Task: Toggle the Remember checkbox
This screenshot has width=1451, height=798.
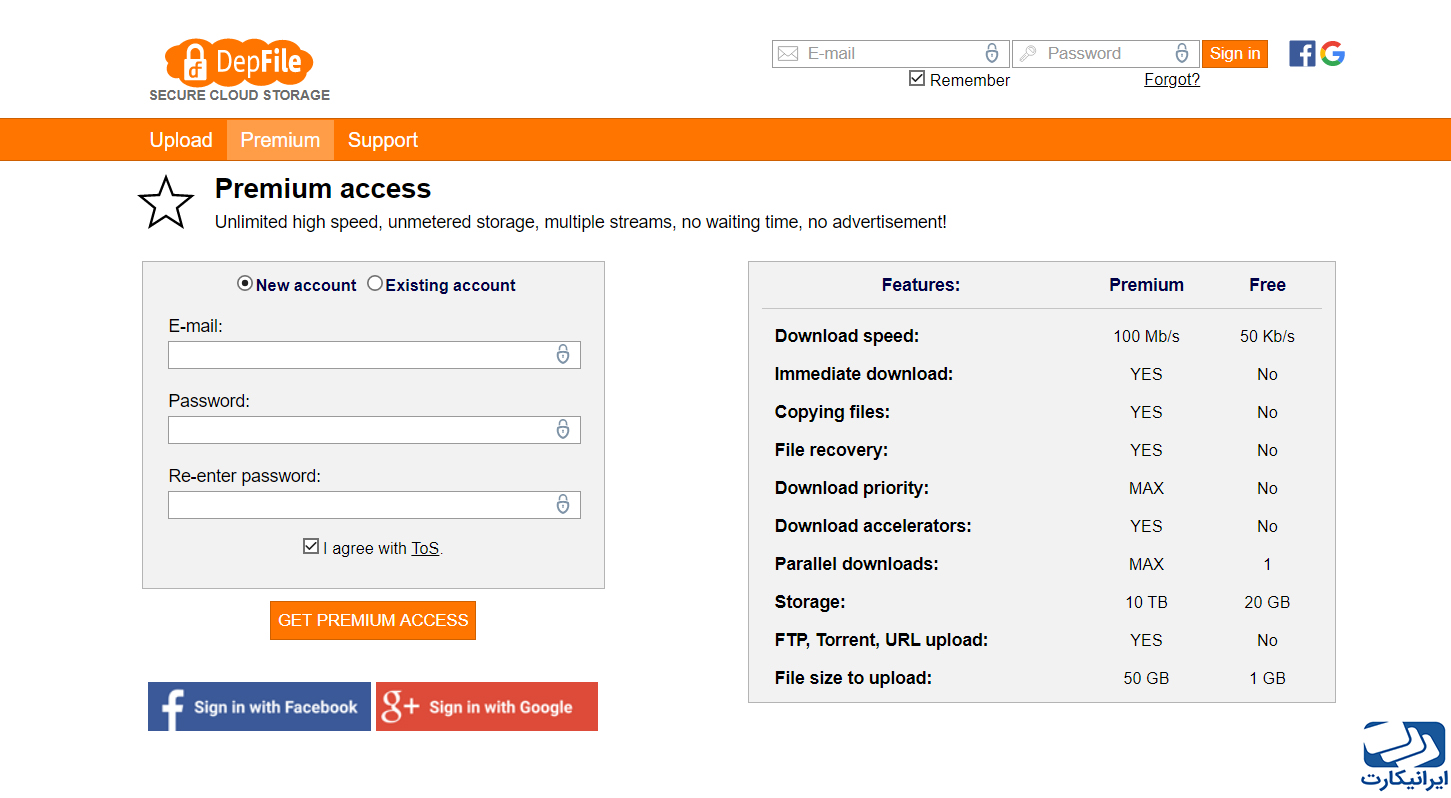Action: [x=917, y=78]
